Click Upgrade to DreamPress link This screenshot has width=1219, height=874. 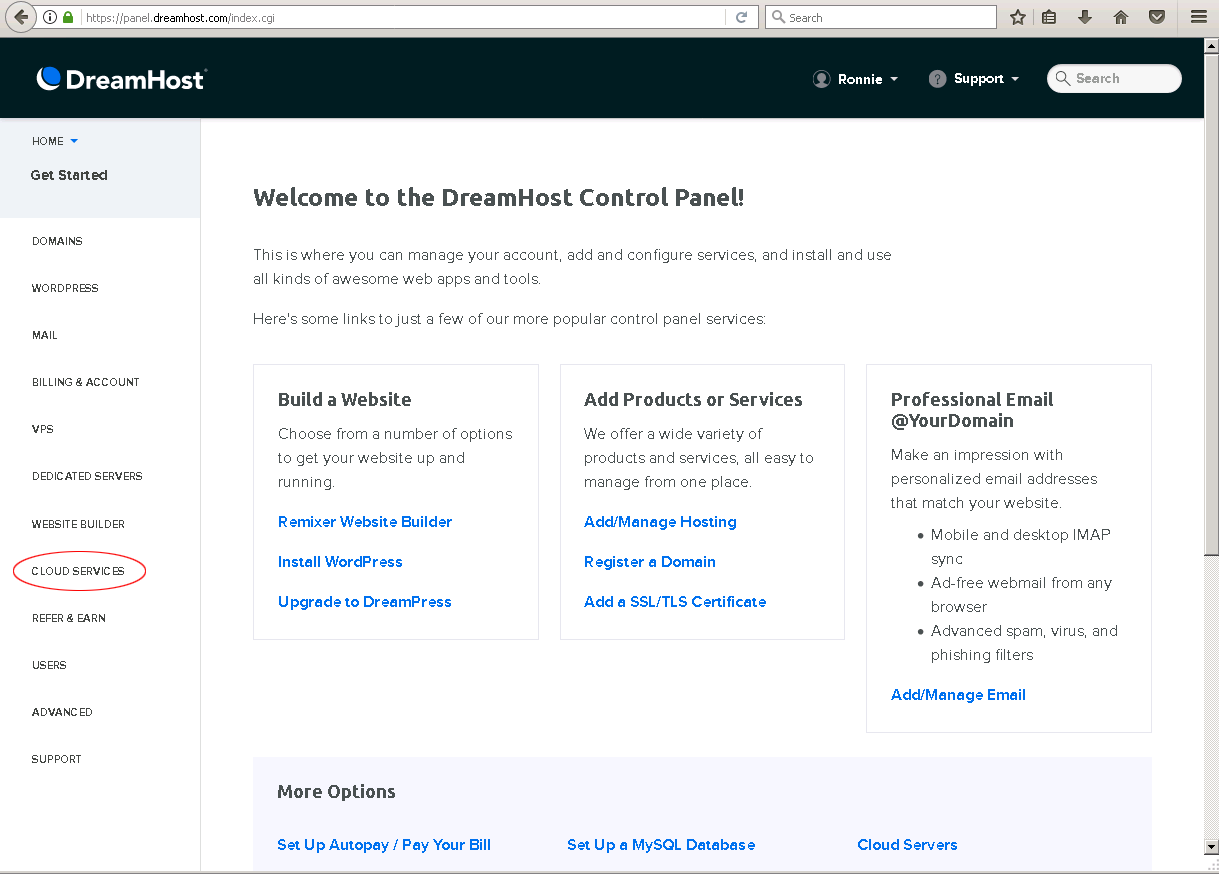point(365,602)
